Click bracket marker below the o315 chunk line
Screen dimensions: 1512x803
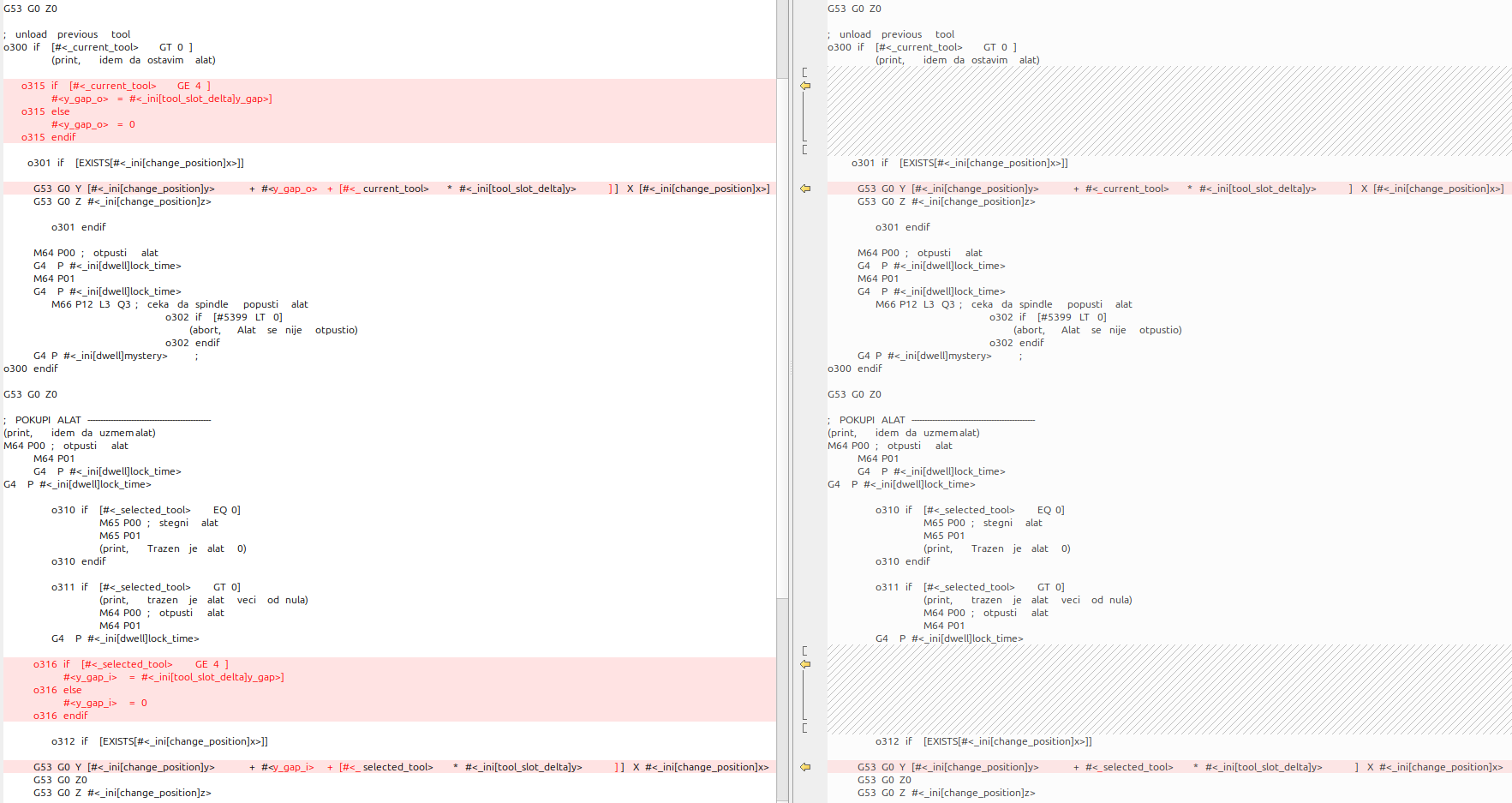click(x=804, y=149)
